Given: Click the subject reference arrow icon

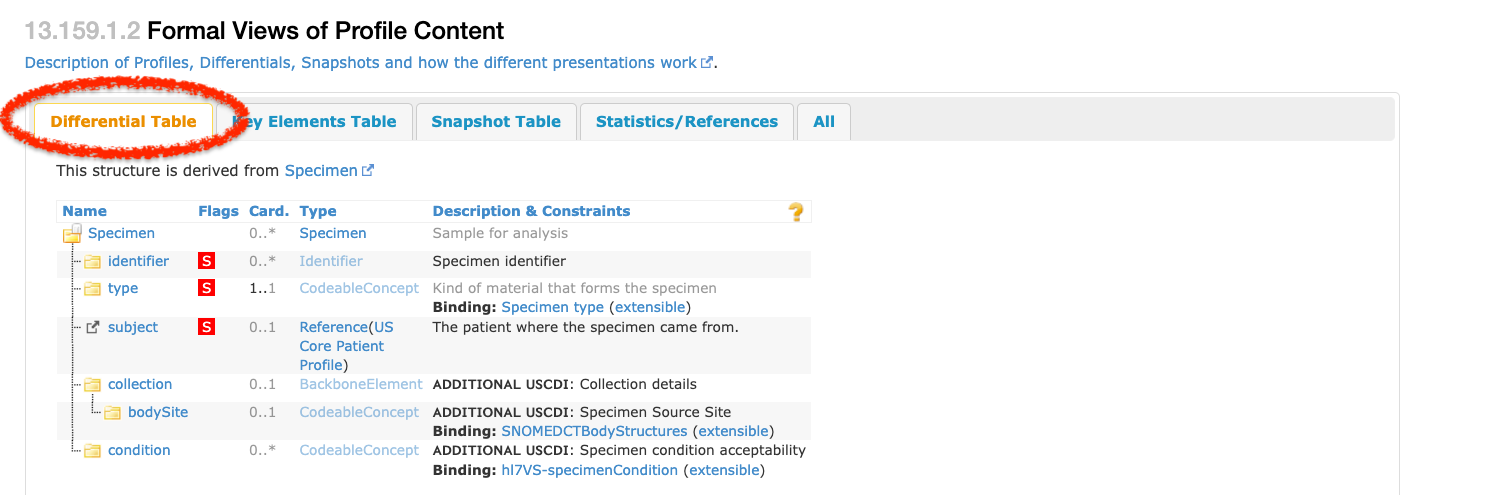Looking at the screenshot, I should point(92,327).
